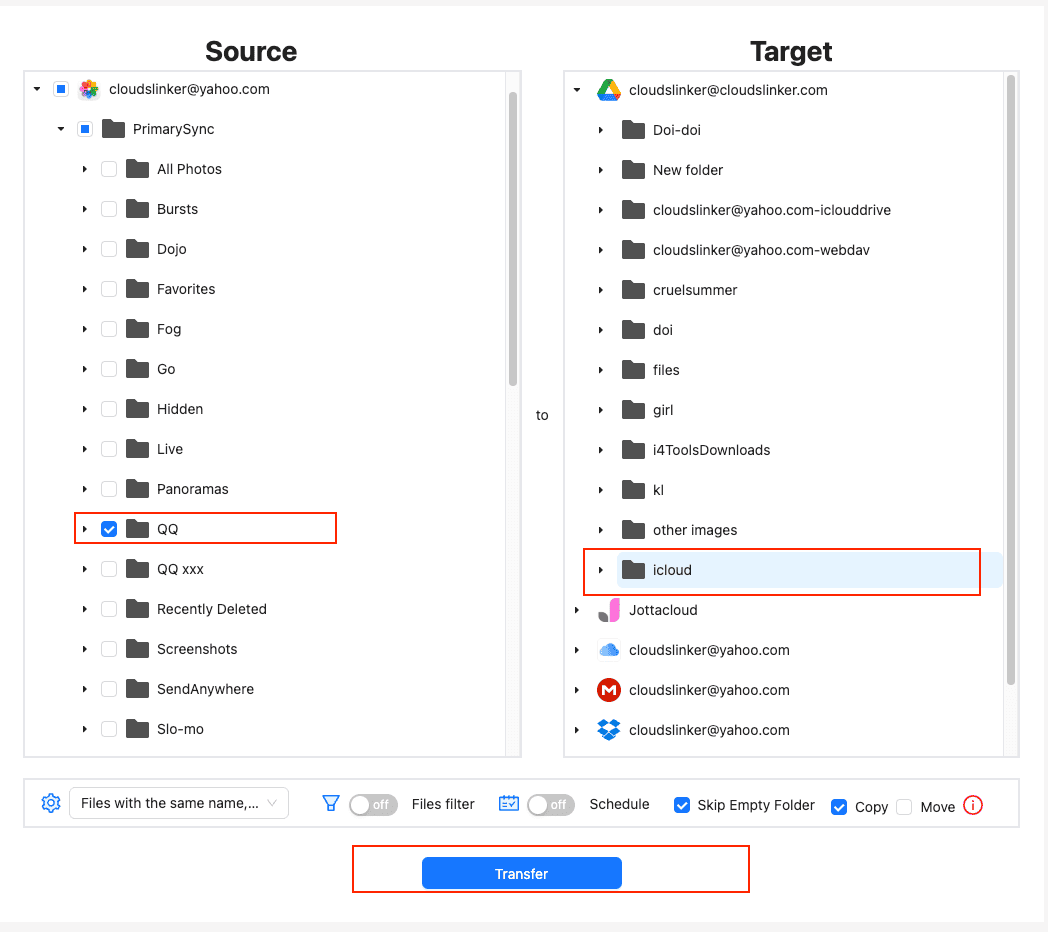Viewport: 1048px width, 932px height.
Task: Click the Files filter funnel icon
Action: (331, 803)
